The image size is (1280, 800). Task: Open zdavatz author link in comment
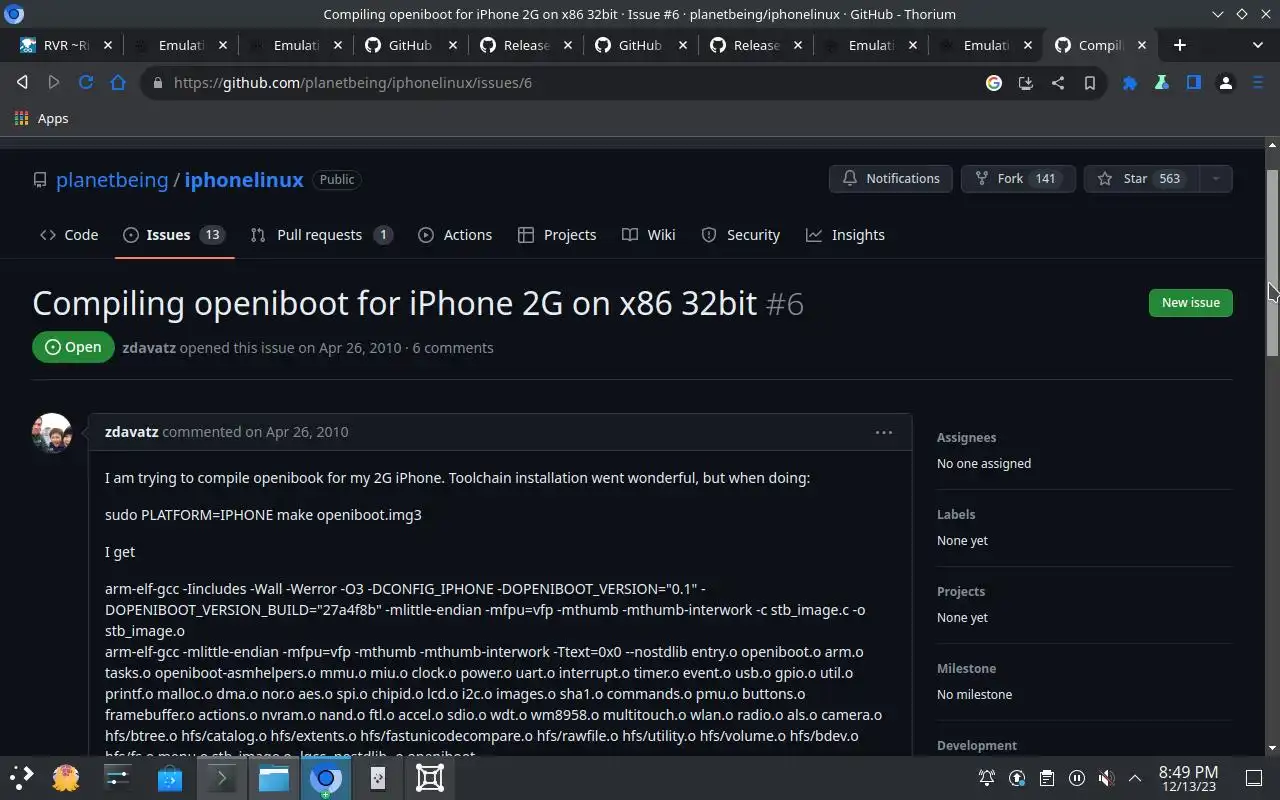[131, 432]
